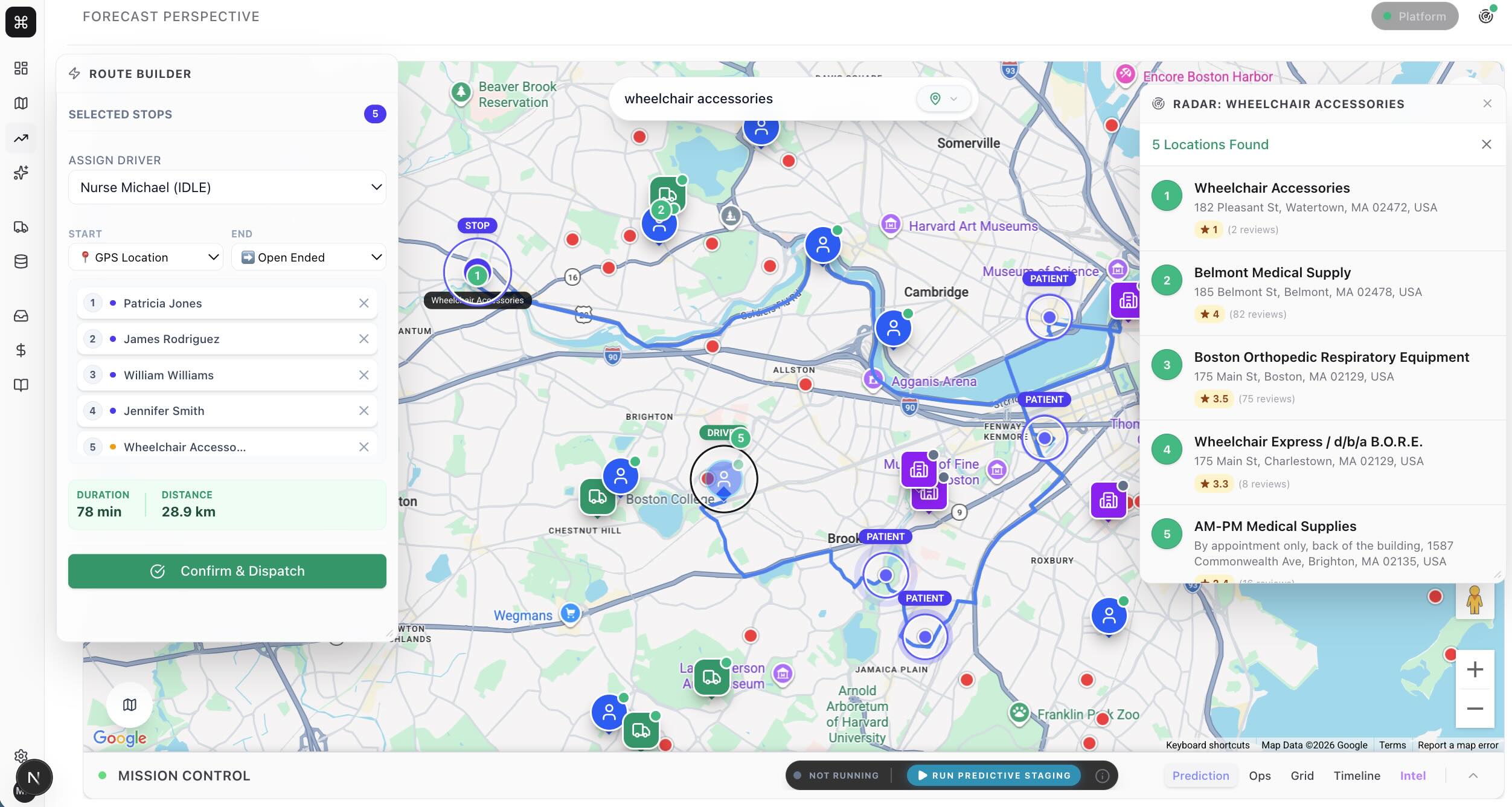This screenshot has height=807, width=1512.
Task: Toggle the Platform status pill
Action: (x=1414, y=16)
